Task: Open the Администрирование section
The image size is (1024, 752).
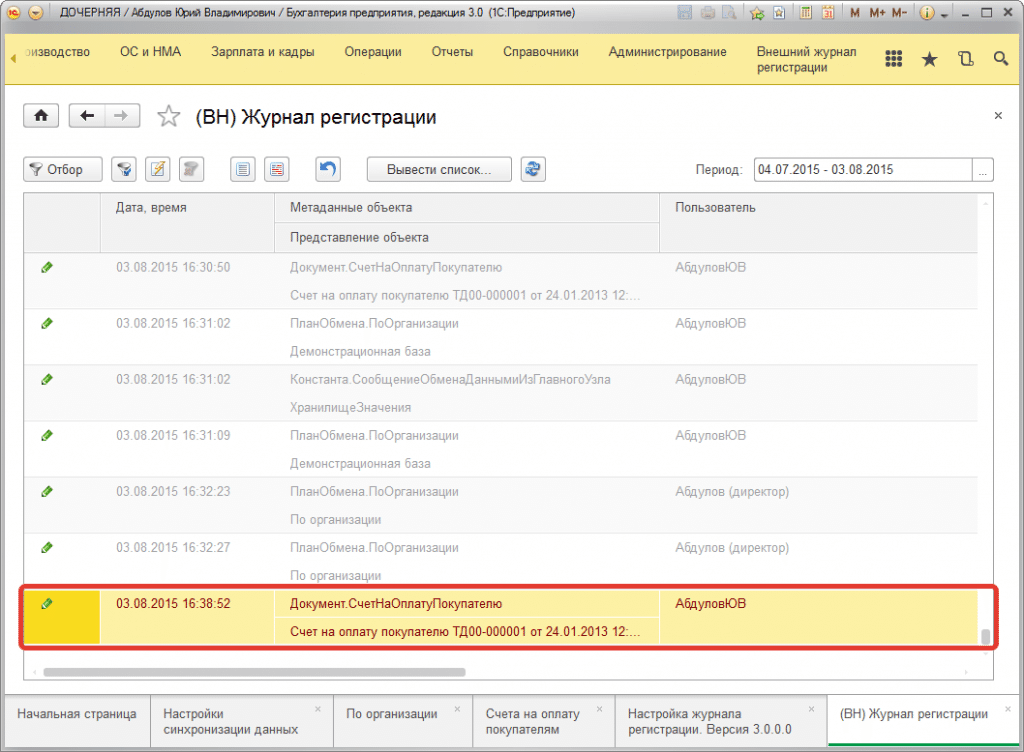Action: (x=667, y=52)
